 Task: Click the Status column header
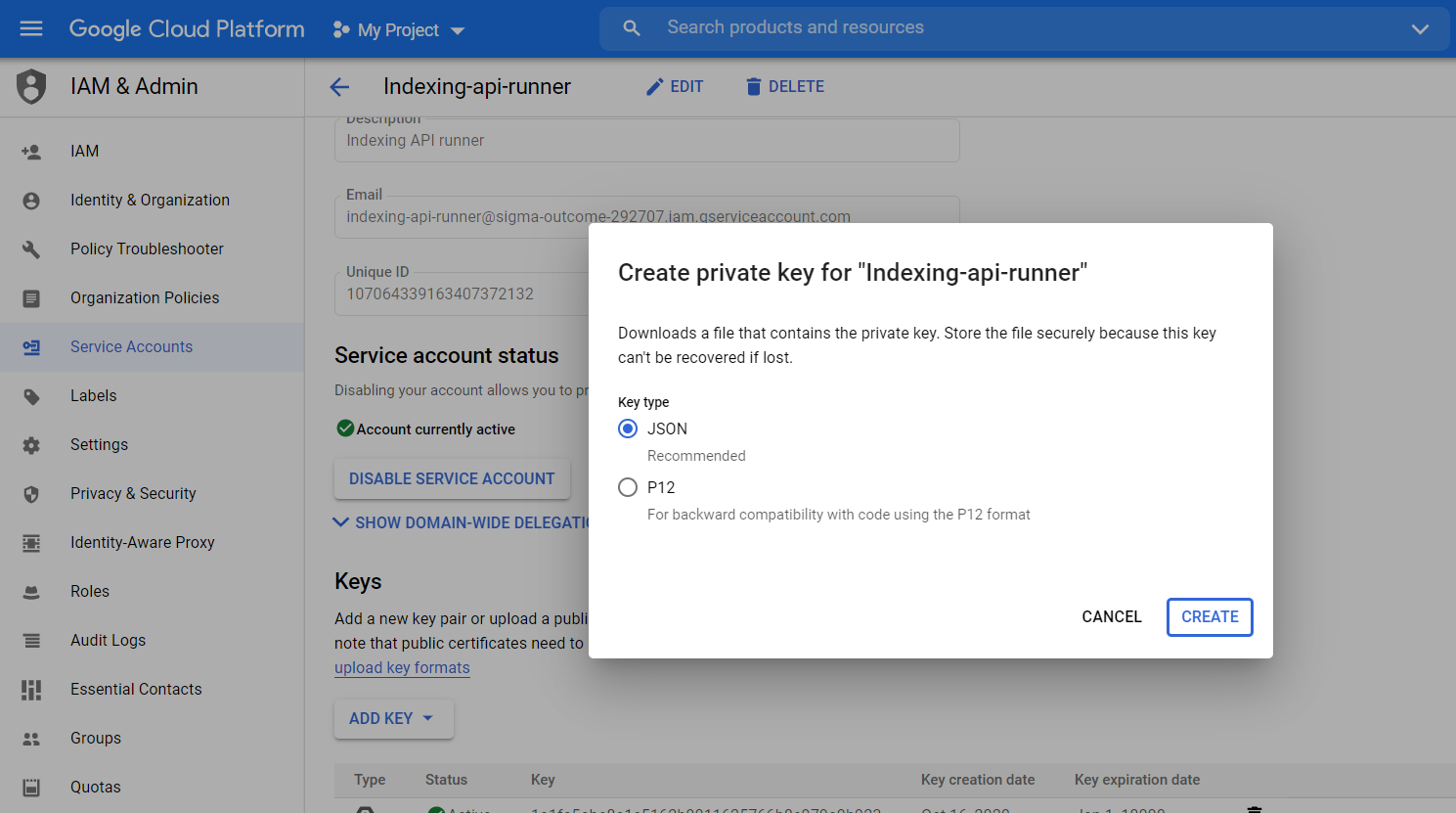(x=446, y=780)
